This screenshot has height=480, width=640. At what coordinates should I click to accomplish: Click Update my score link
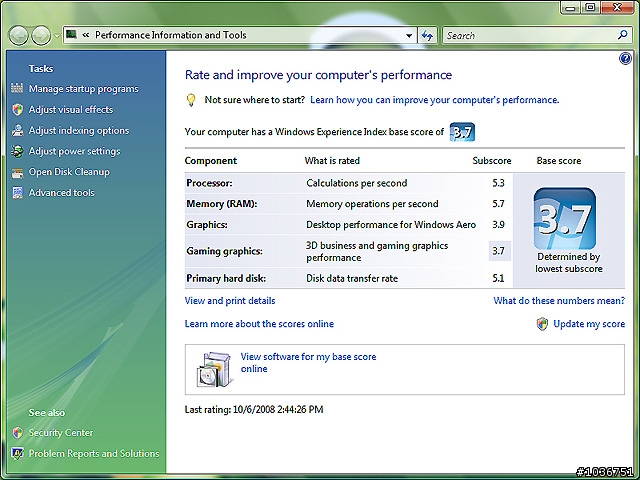(589, 324)
